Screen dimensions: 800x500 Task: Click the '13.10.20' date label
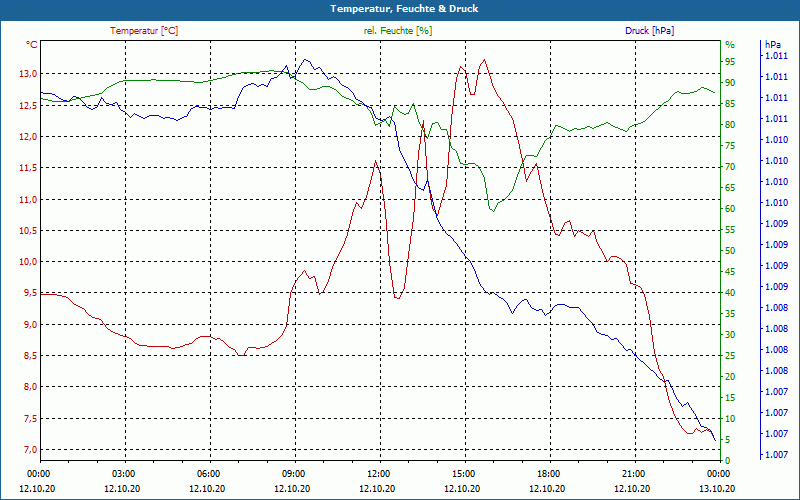(717, 488)
